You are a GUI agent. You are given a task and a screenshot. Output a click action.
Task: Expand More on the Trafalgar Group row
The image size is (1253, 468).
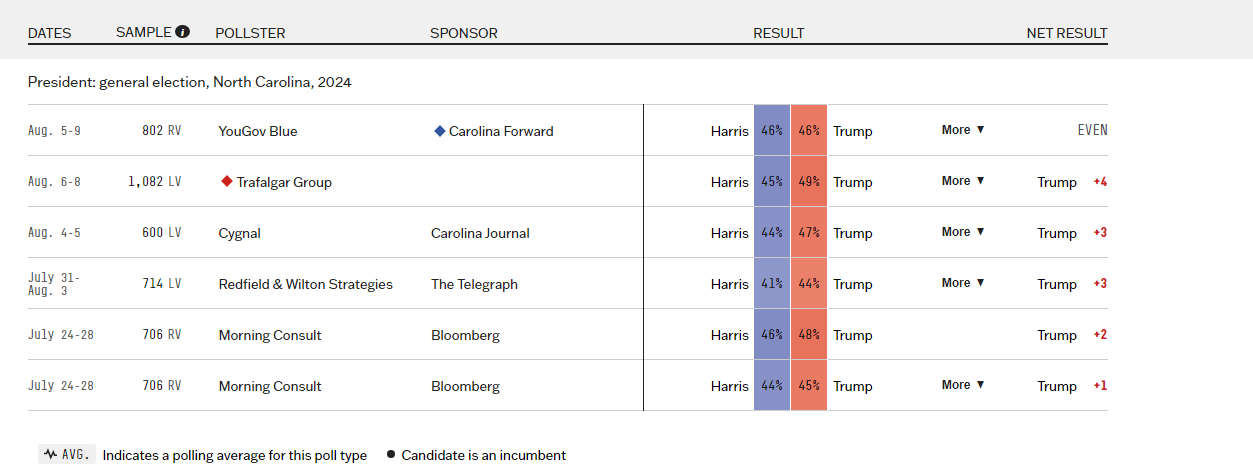click(x=963, y=181)
